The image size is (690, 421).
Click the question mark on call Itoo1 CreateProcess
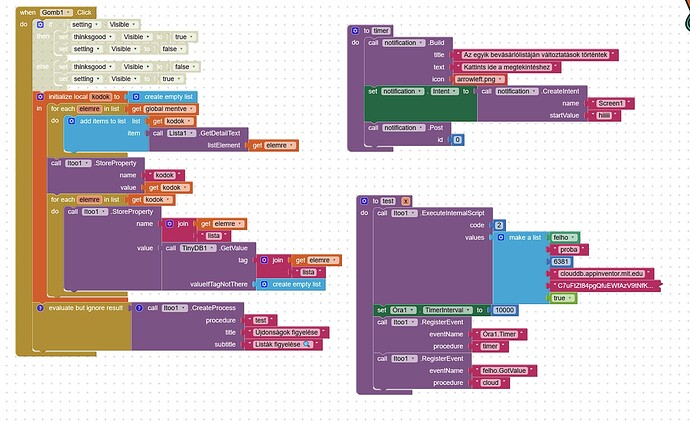139,308
